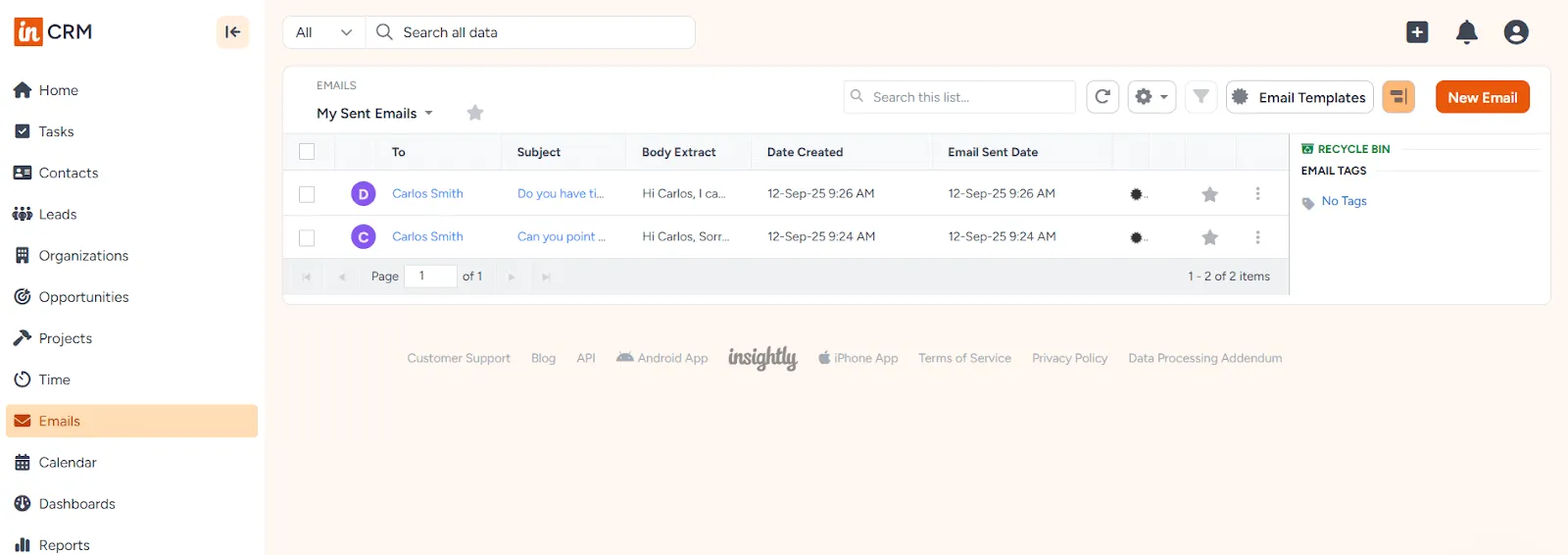
Task: Open the Can you point... subject link
Action: pos(562,237)
